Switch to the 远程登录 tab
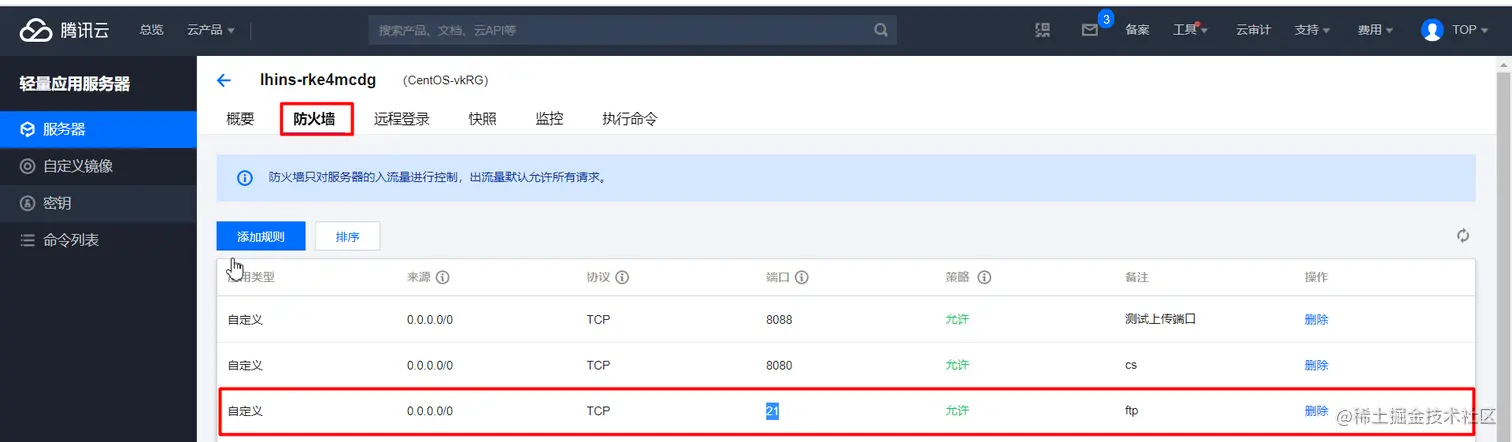 click(x=402, y=119)
